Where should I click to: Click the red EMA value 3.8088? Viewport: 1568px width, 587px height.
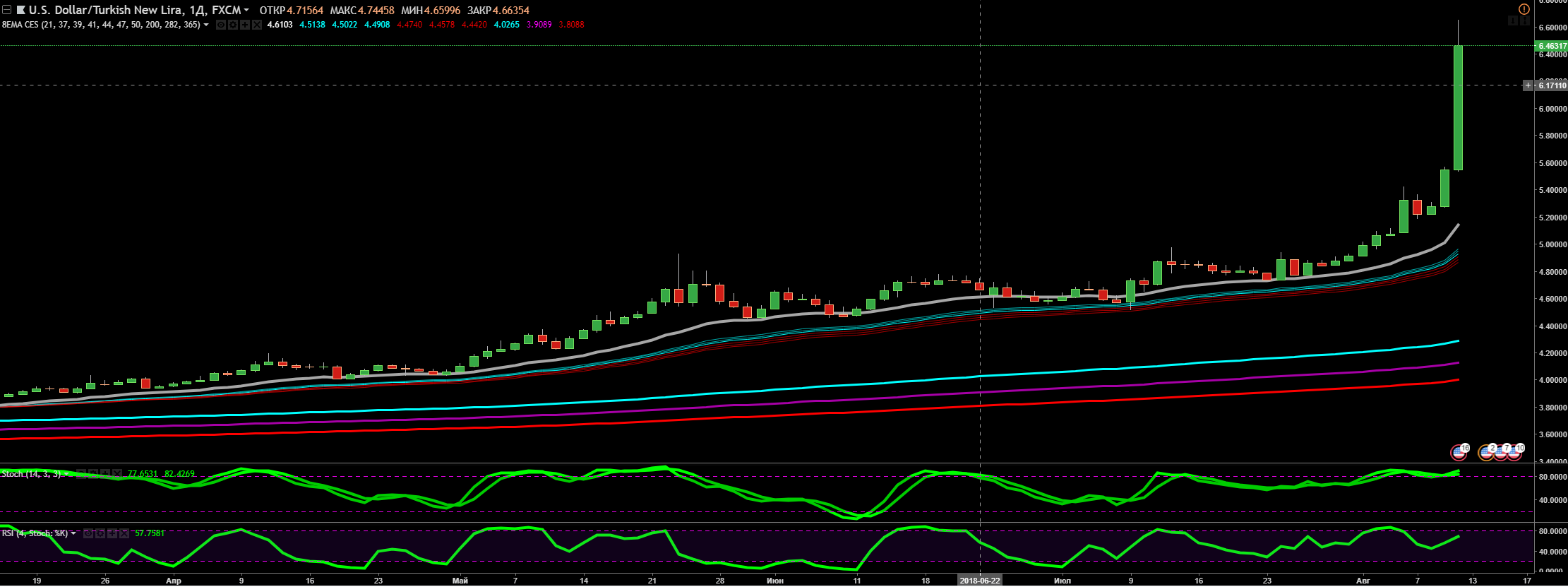coord(571,25)
